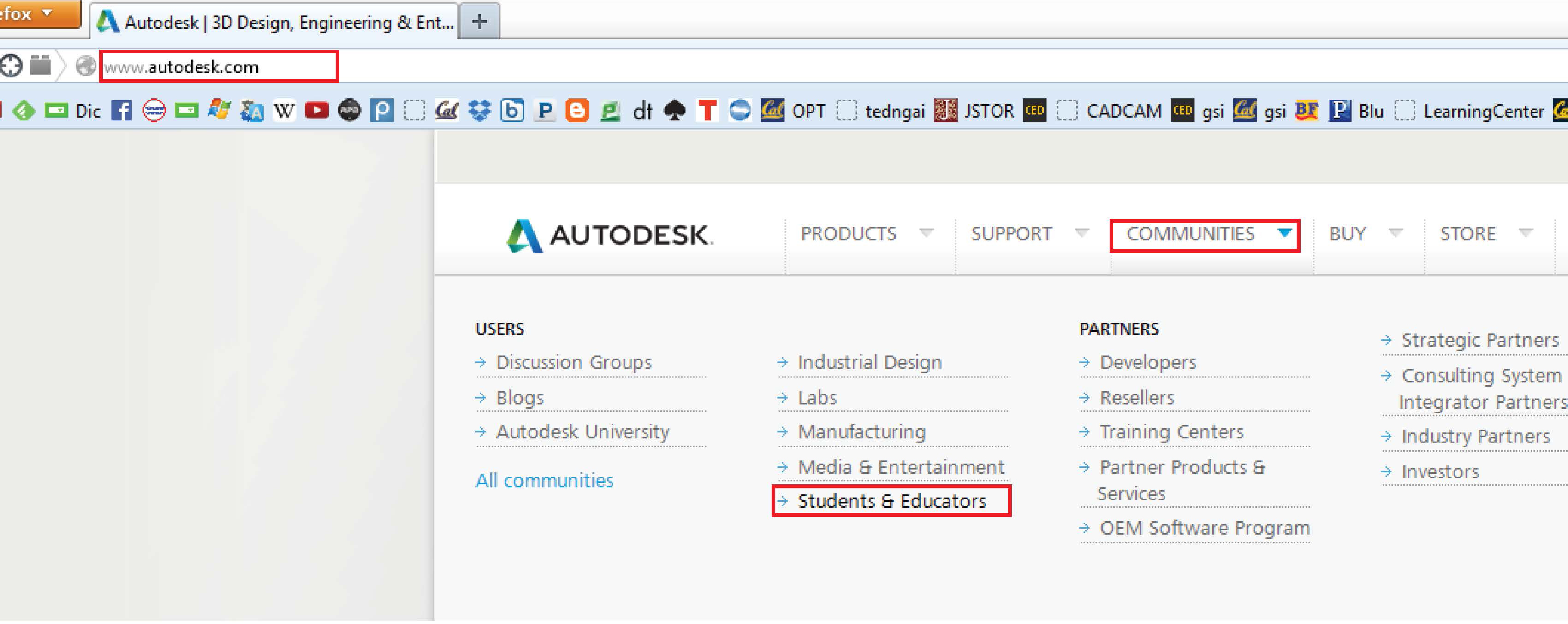Open the Blogs link

click(x=519, y=398)
